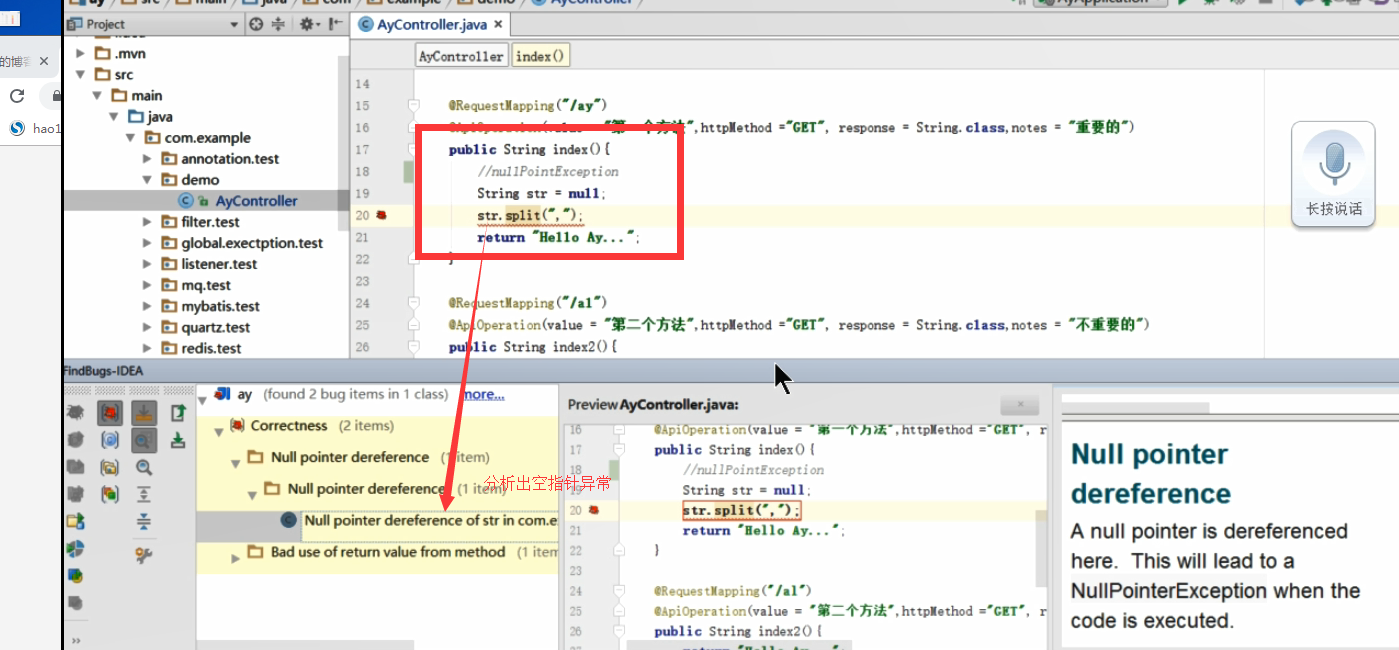This screenshot has width=1399, height=650.
Task: Collapse the demo package
Action: [147, 180]
